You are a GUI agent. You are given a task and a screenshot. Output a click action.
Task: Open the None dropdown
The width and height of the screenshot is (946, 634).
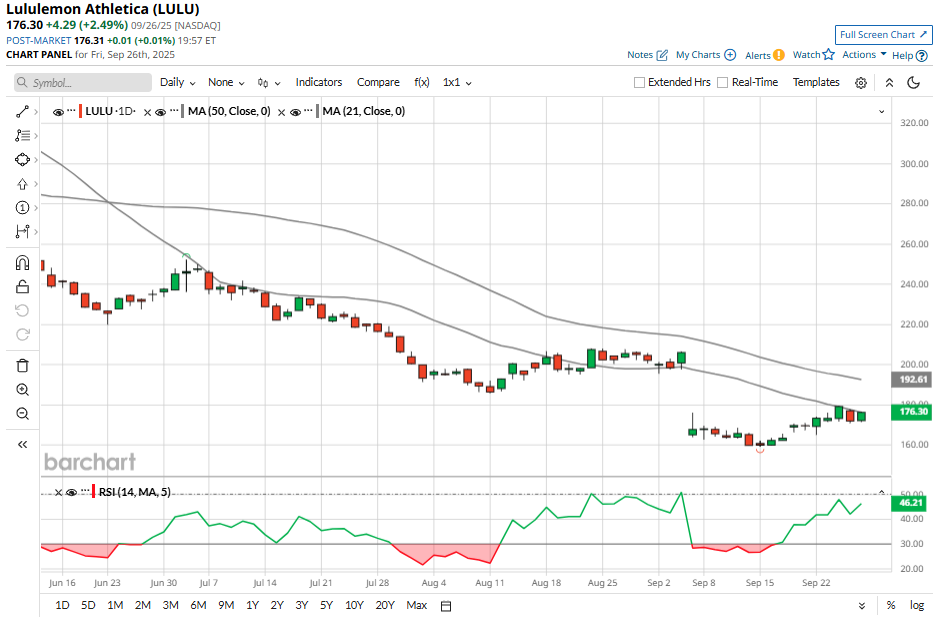pyautogui.click(x=226, y=83)
